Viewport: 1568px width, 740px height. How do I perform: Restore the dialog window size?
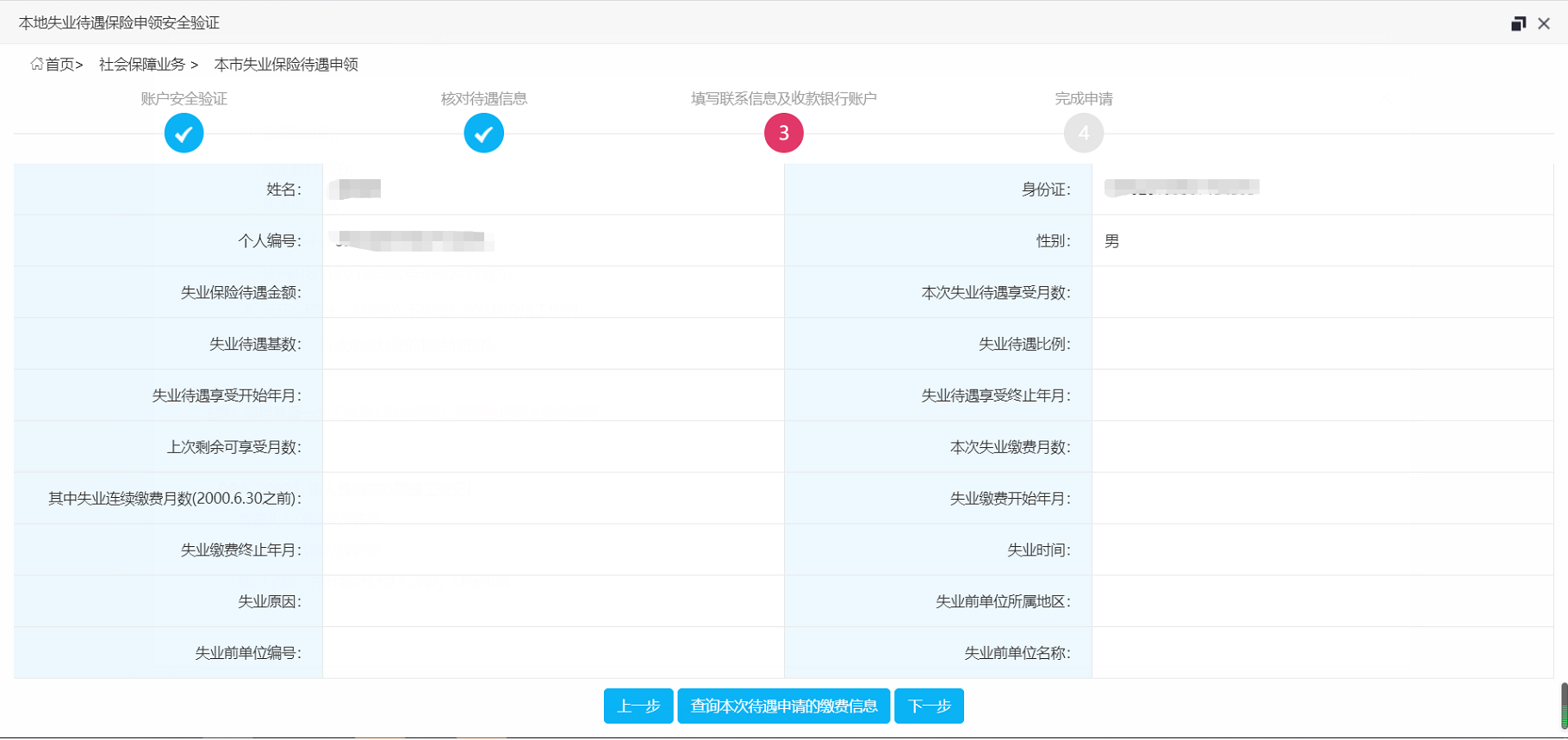point(1518,23)
